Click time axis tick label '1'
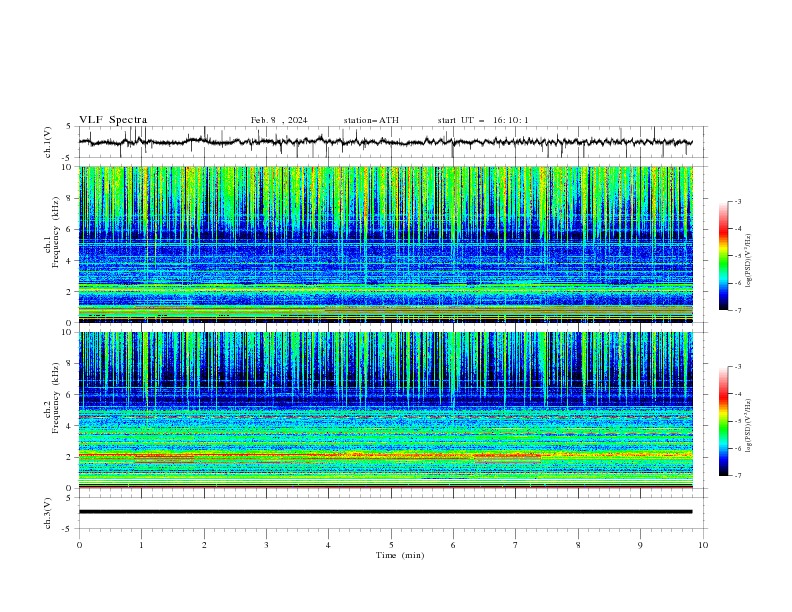This screenshot has height=612, width=792. pyautogui.click(x=141, y=545)
